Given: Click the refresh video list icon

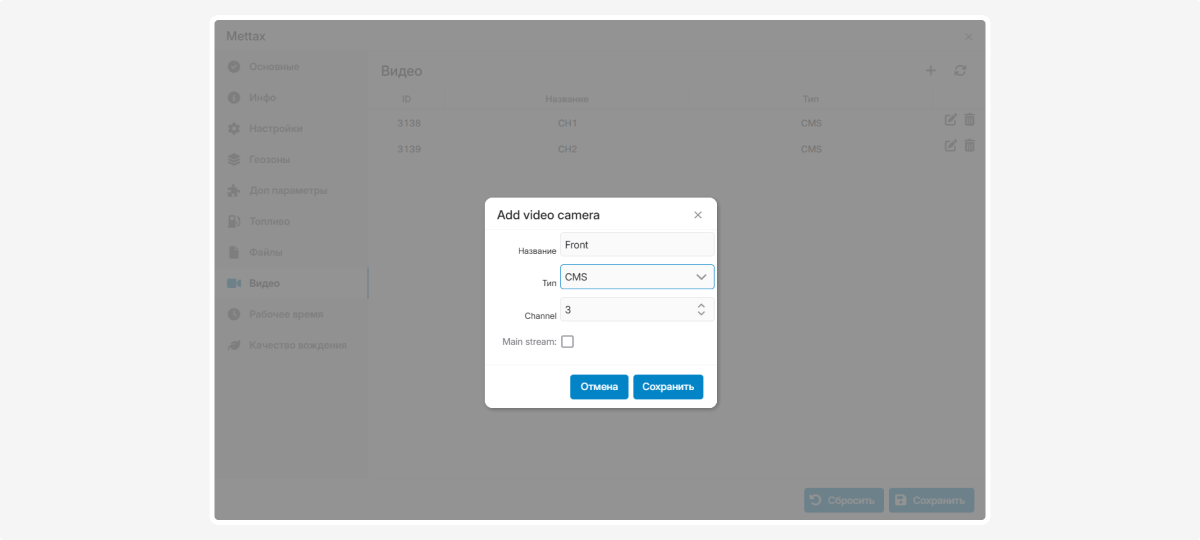Looking at the screenshot, I should pyautogui.click(x=960, y=71).
